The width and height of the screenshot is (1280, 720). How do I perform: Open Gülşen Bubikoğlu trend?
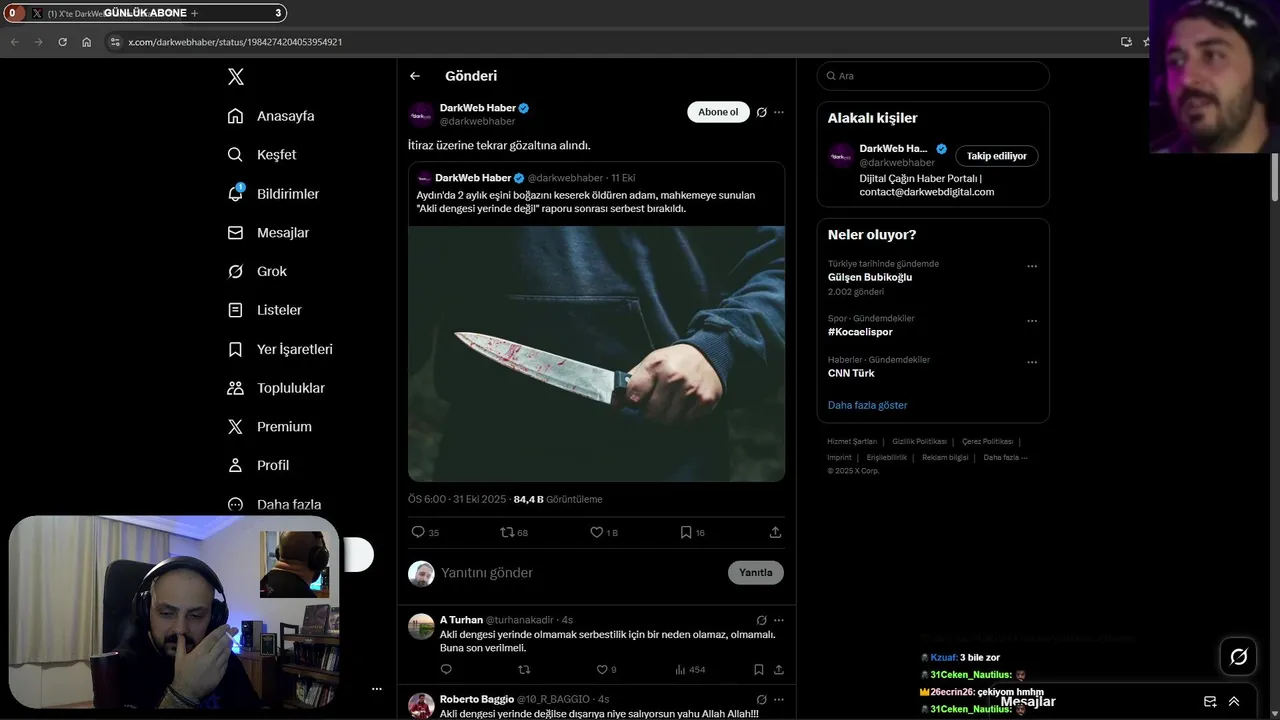point(870,277)
